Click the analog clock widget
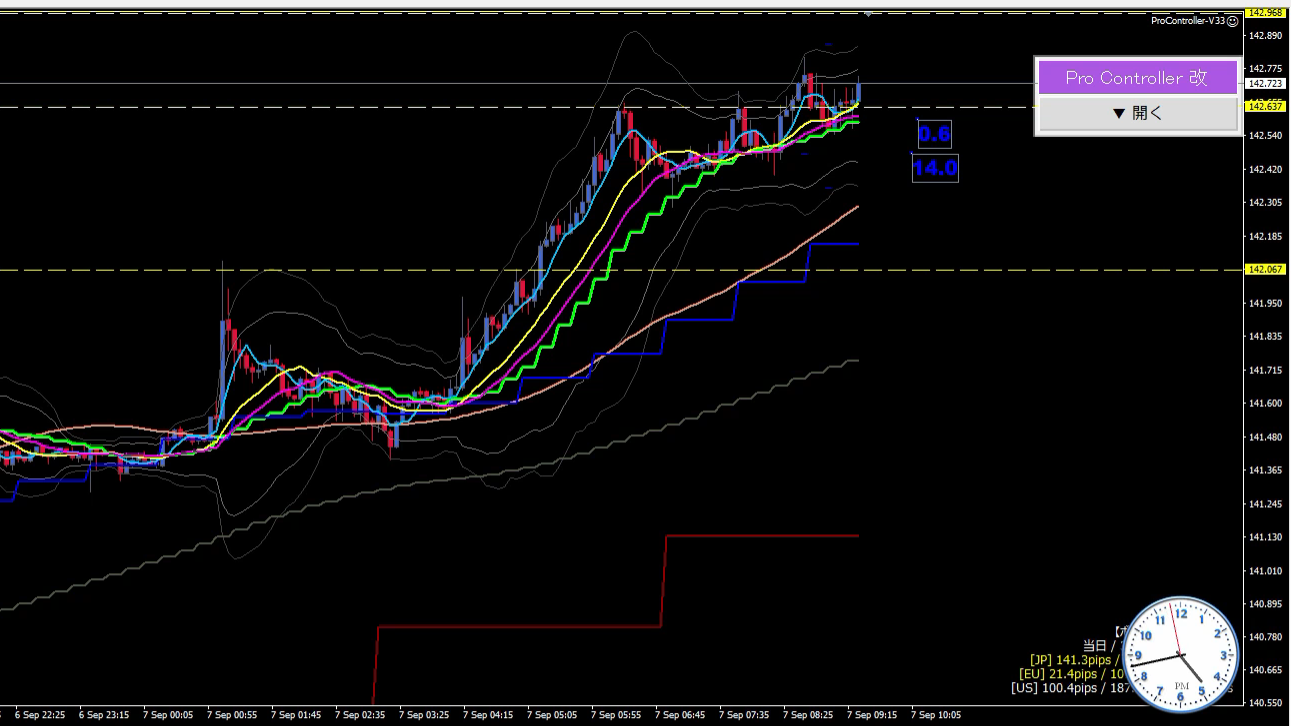Image resolution: width=1291 pixels, height=726 pixels. pyautogui.click(x=1181, y=654)
